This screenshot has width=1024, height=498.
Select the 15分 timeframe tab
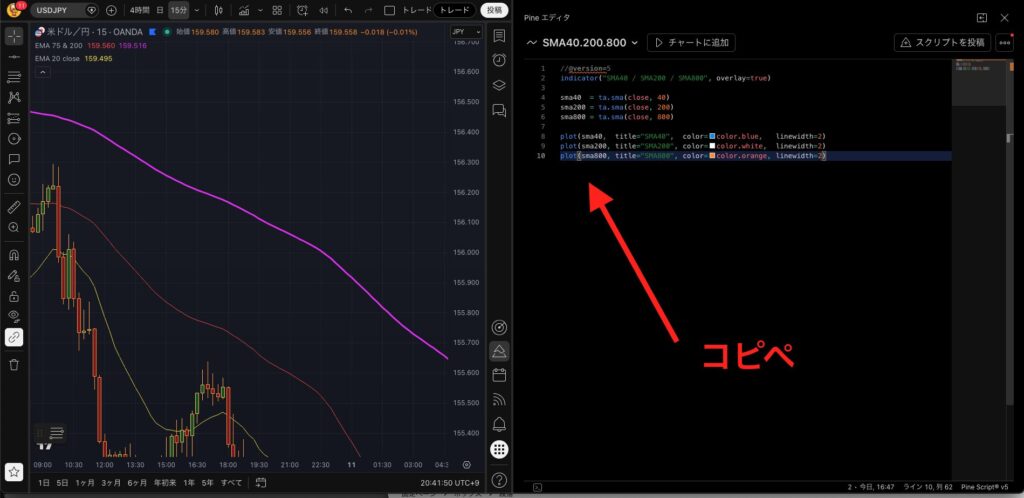tap(177, 10)
